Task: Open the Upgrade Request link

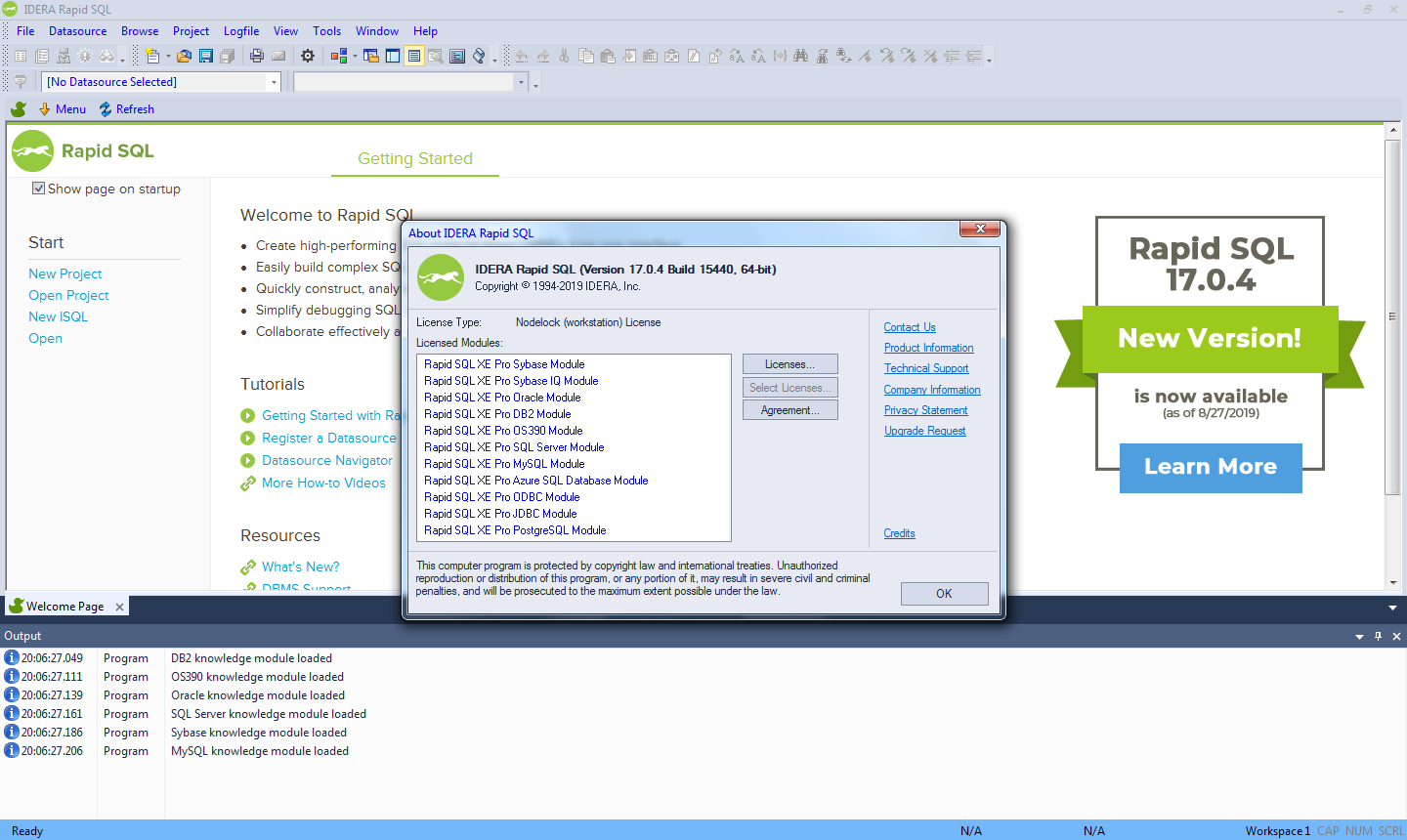Action: point(924,431)
